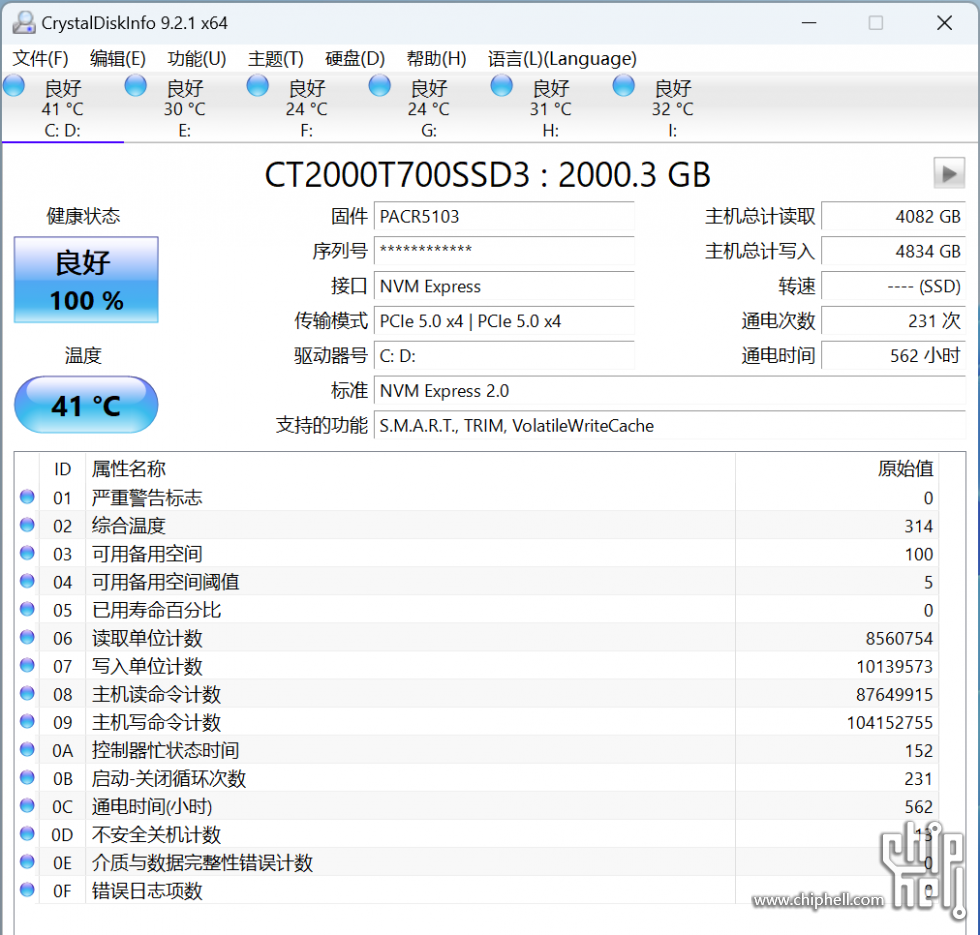Click the raw value 10139573

point(894,666)
